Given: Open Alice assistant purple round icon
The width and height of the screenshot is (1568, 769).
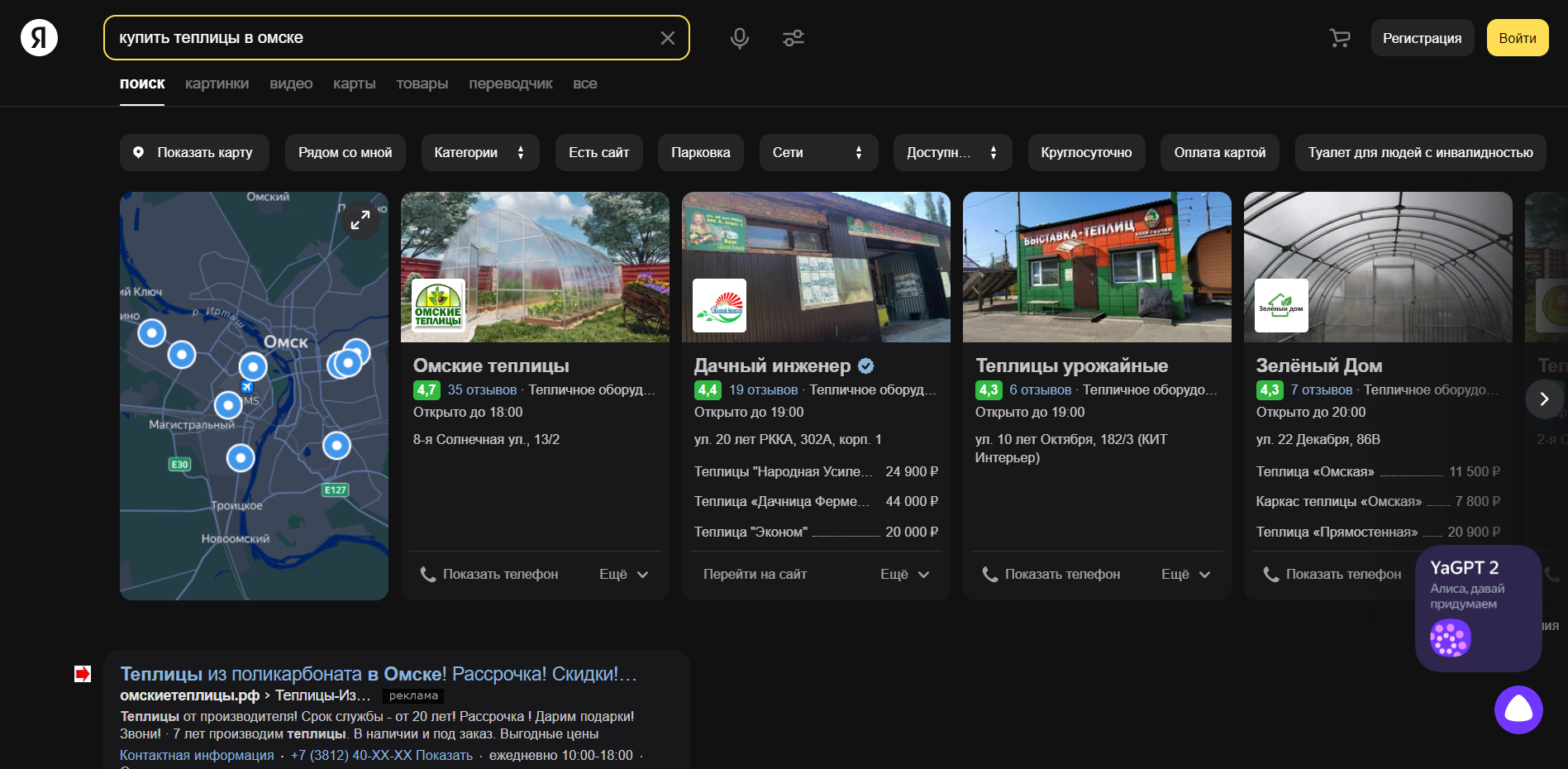Looking at the screenshot, I should point(1518,709).
